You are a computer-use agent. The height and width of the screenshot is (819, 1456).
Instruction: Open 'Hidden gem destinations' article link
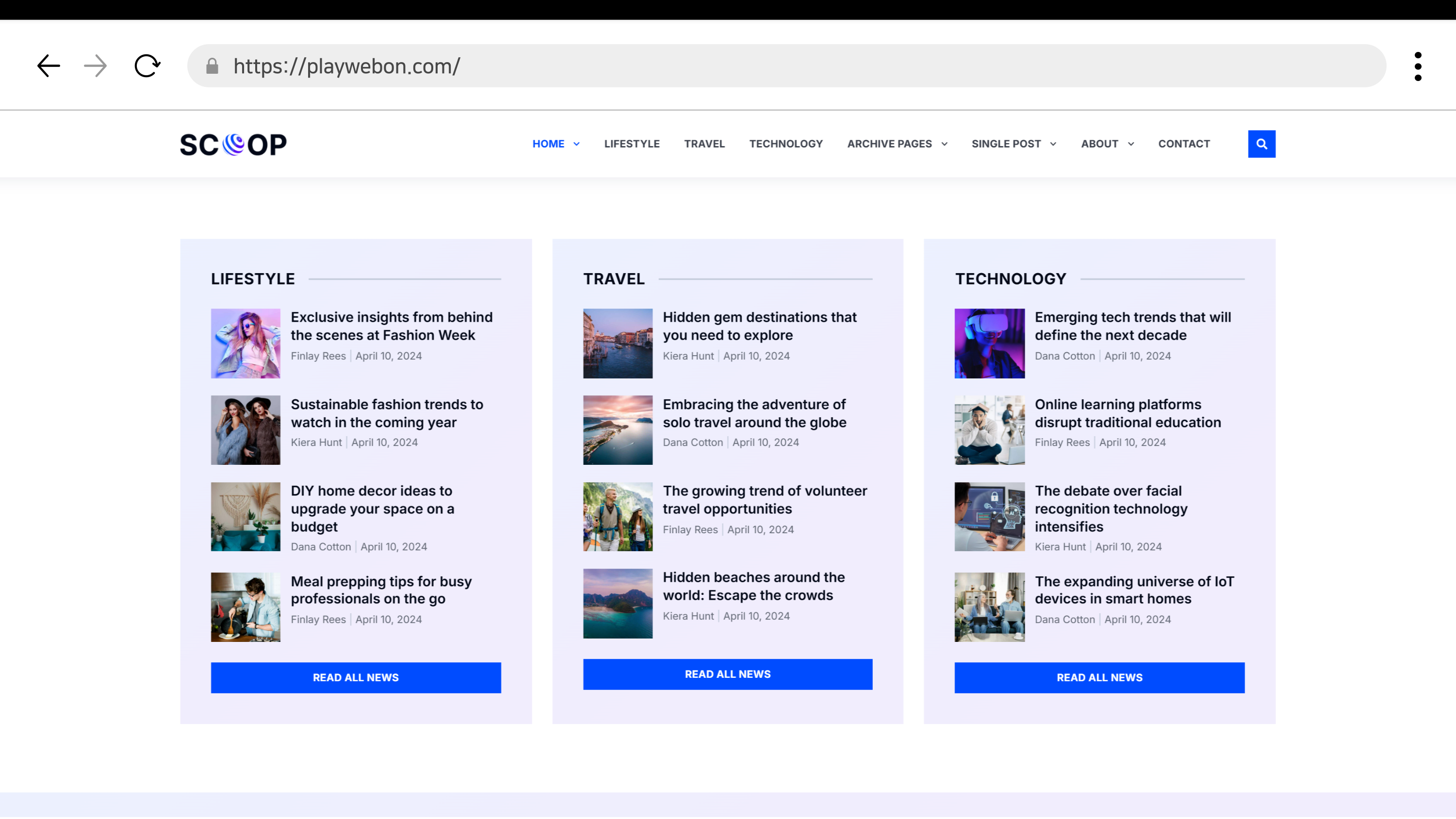[759, 326]
